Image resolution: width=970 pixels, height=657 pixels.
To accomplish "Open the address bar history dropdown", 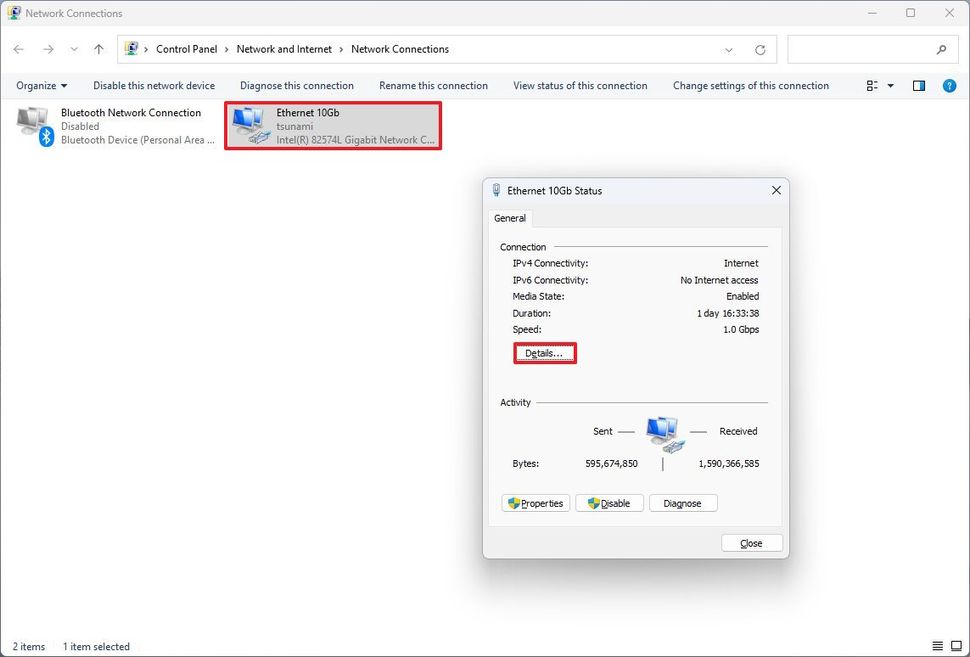I will click(x=729, y=49).
